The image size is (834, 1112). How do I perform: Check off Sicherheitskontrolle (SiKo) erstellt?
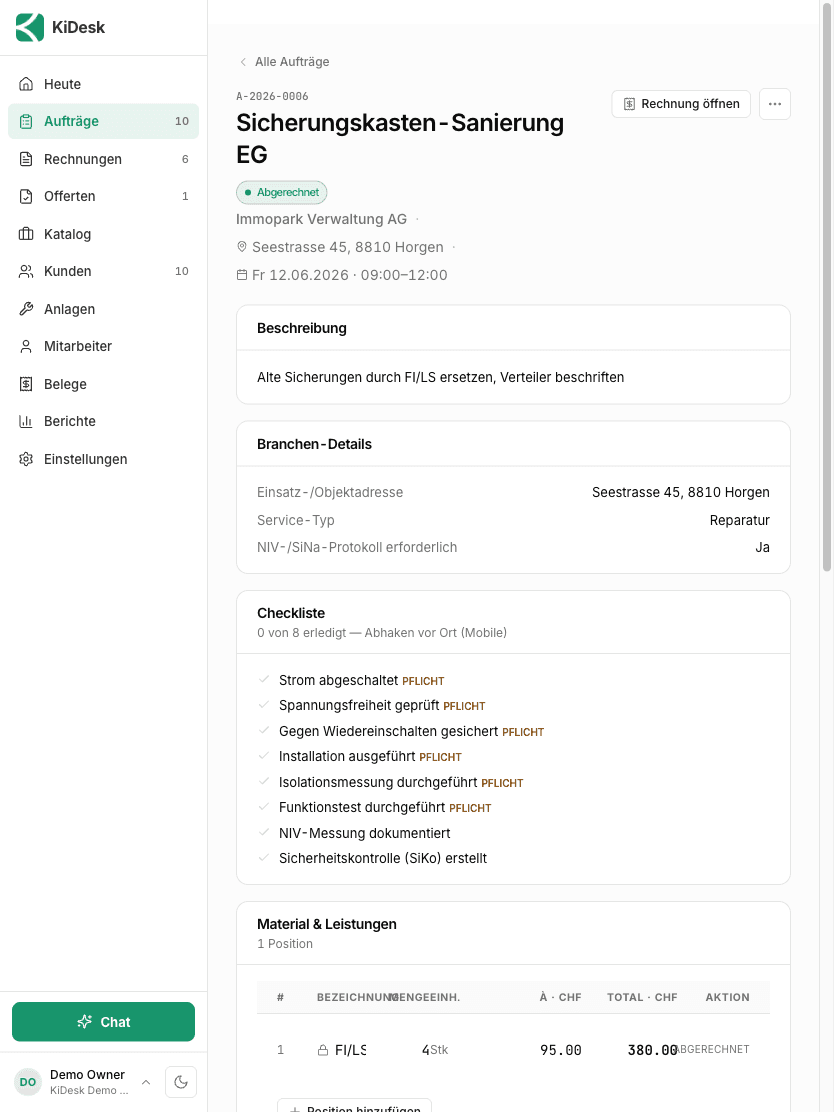264,857
